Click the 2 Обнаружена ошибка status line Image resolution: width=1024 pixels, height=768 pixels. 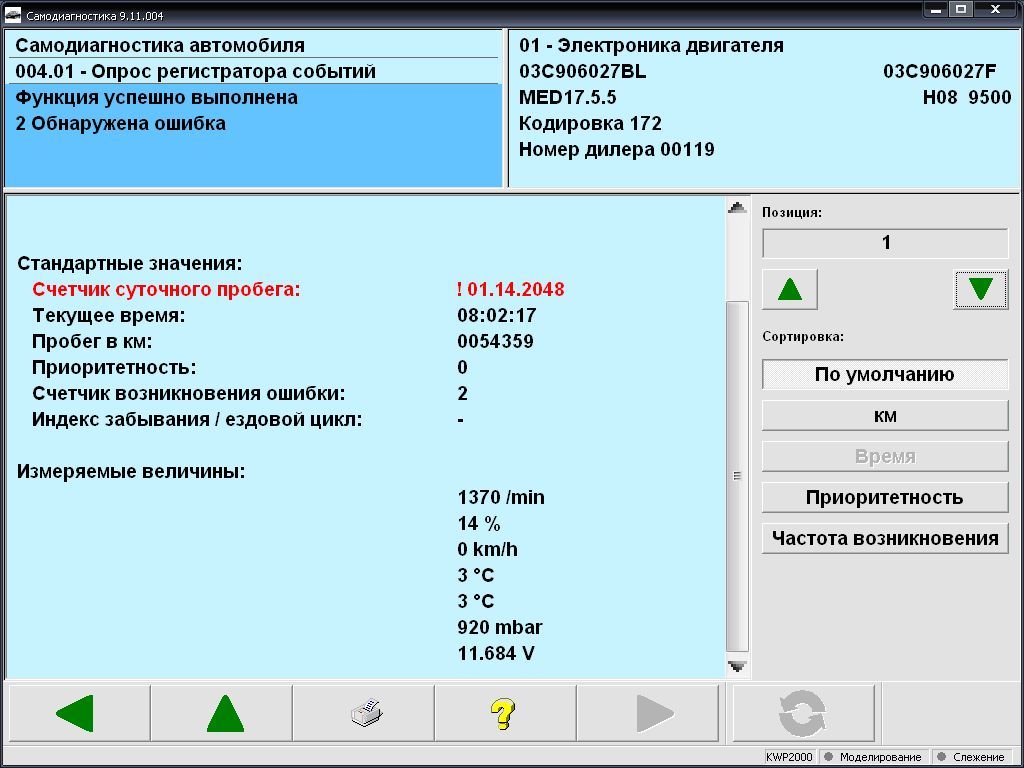(121, 123)
